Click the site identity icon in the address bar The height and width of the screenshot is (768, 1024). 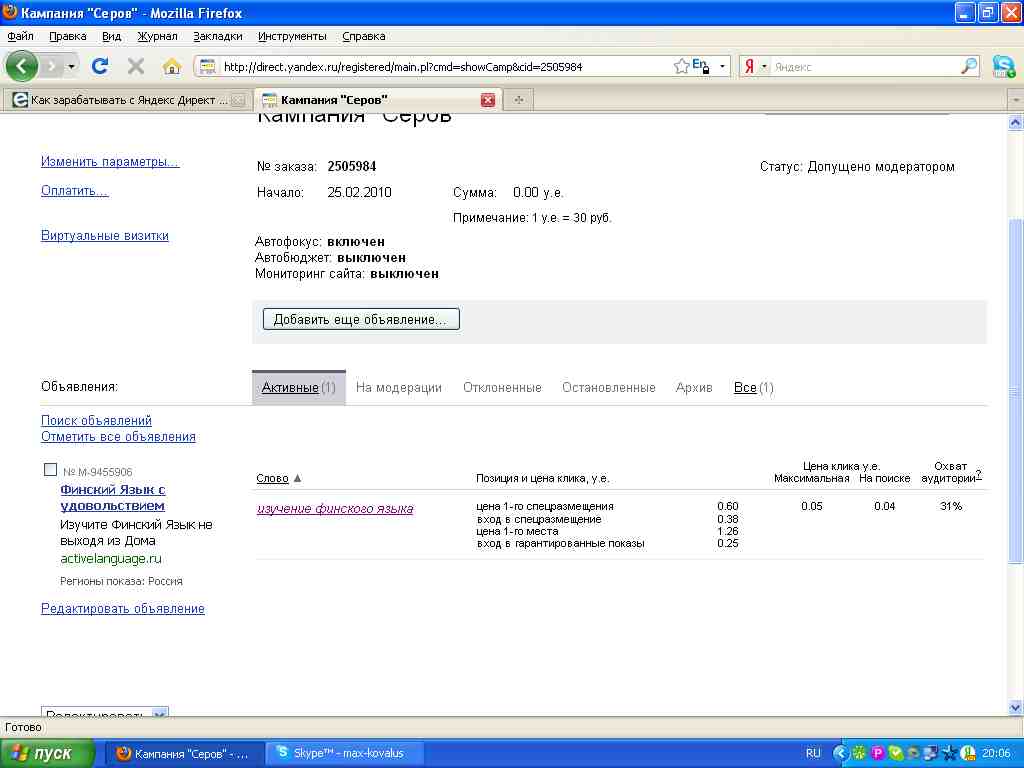click(x=208, y=66)
